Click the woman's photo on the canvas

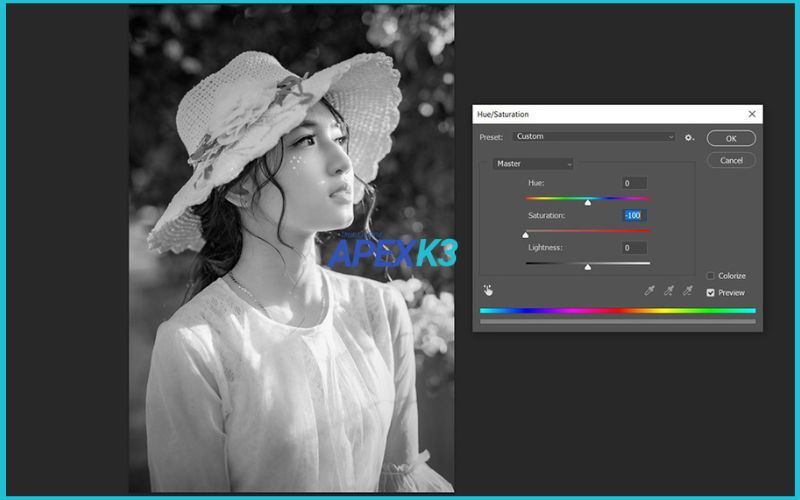click(x=290, y=250)
